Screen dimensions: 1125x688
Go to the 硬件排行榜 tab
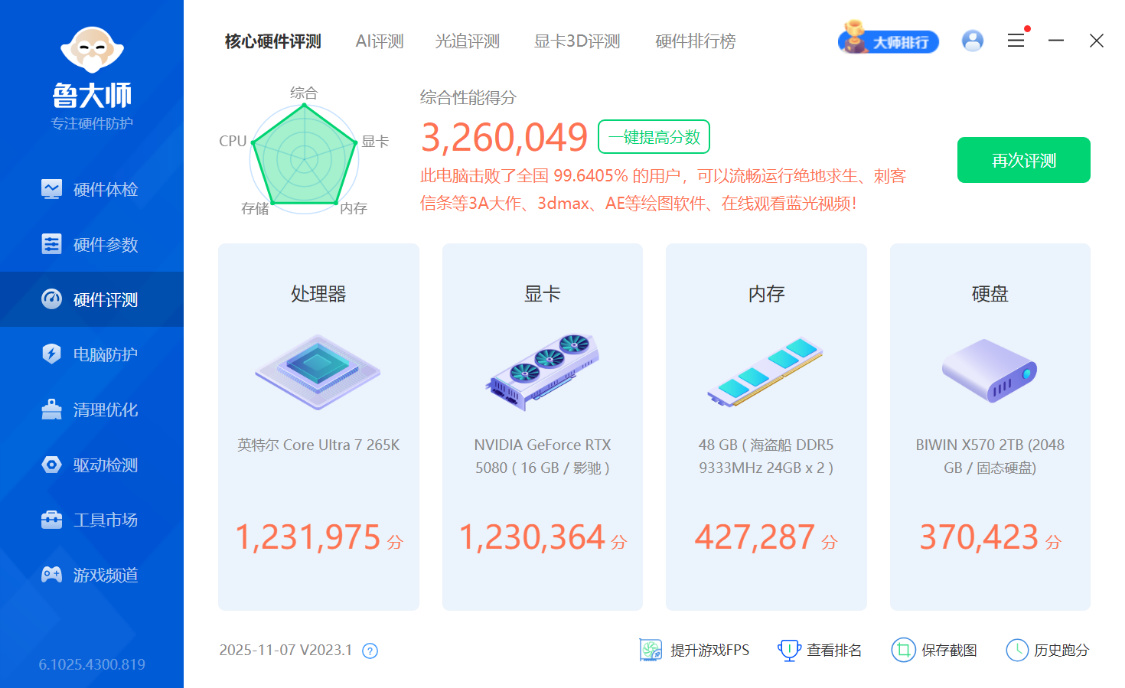tap(695, 42)
